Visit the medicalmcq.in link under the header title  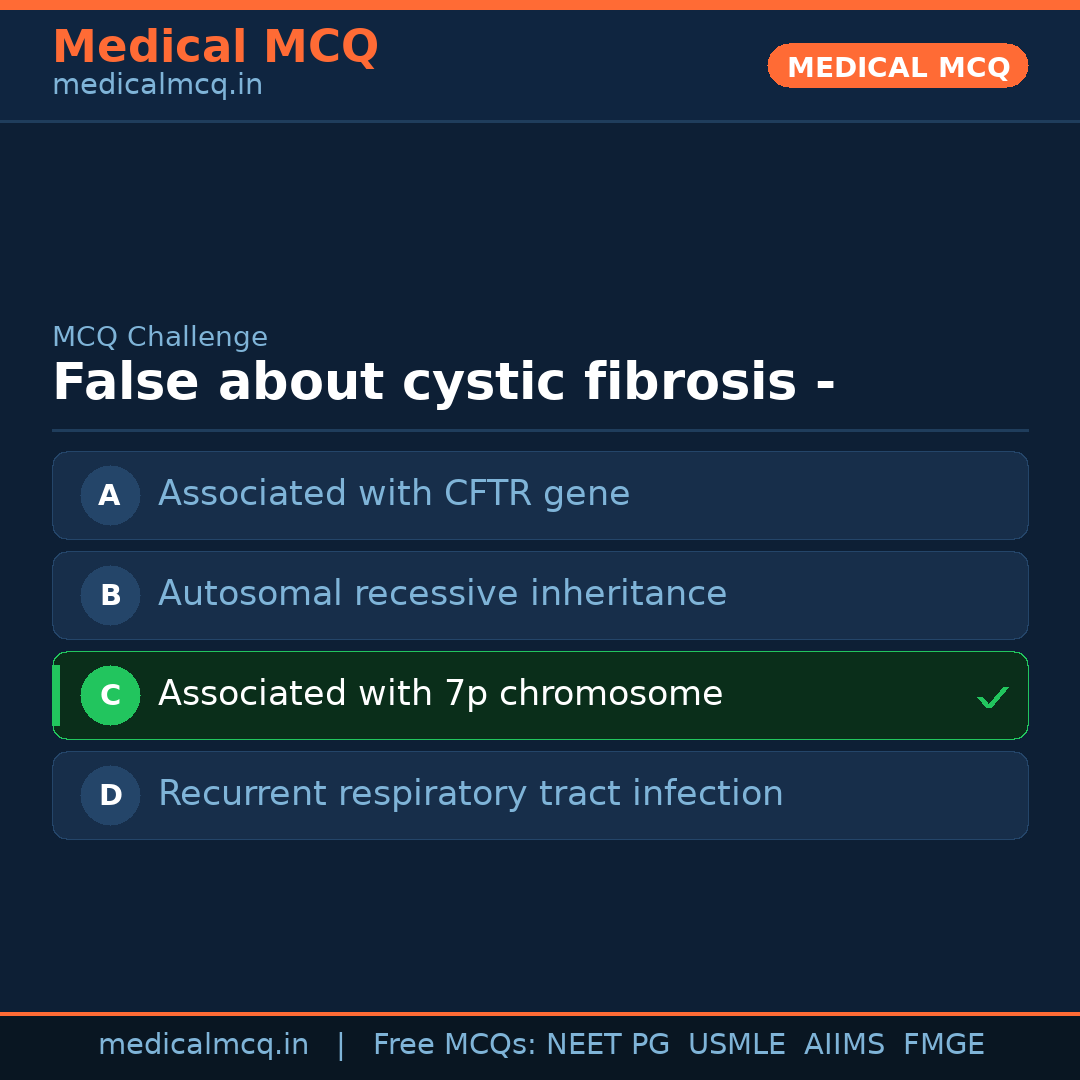[157, 86]
